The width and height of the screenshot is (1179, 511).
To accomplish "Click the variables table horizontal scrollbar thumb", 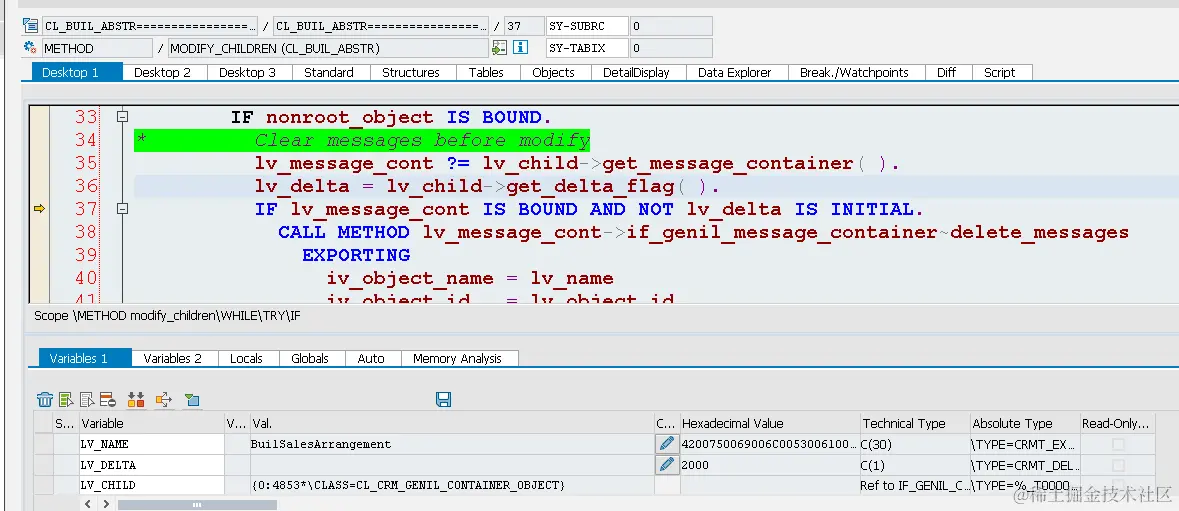I will coord(197,504).
